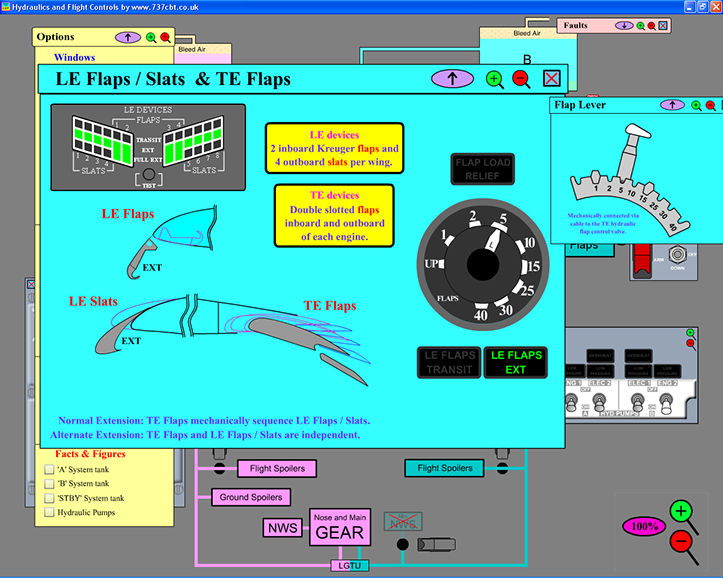Collapse the Options panel using its arrow

tap(128, 37)
